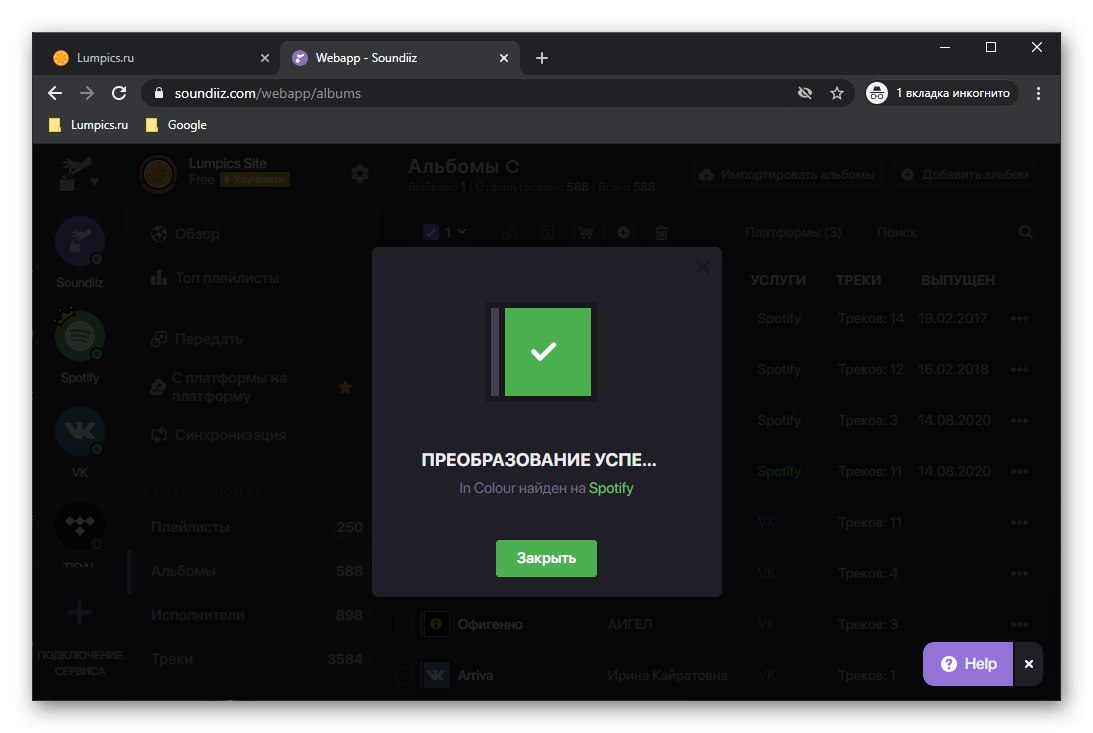The image size is (1093, 733).
Task: Dismiss the dialog using its X icon
Action: click(703, 267)
